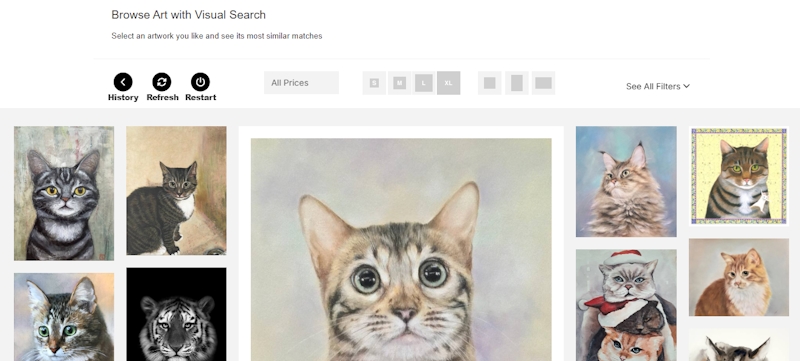Open the orange cat painting thumbnail
The height and width of the screenshot is (361, 800).
tap(739, 277)
